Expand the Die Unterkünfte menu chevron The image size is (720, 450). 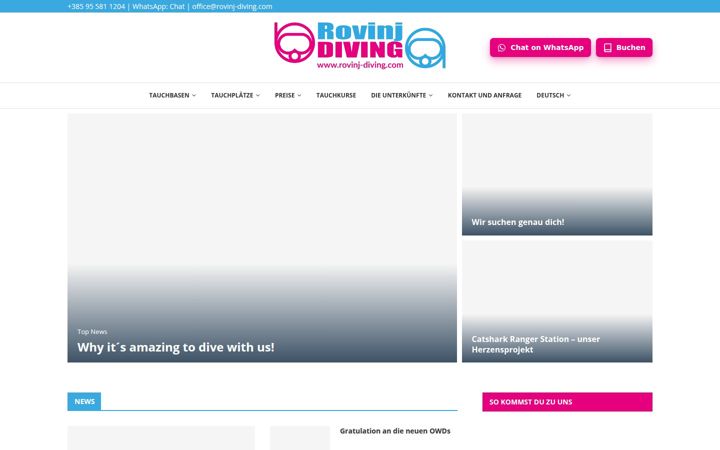tap(431, 96)
